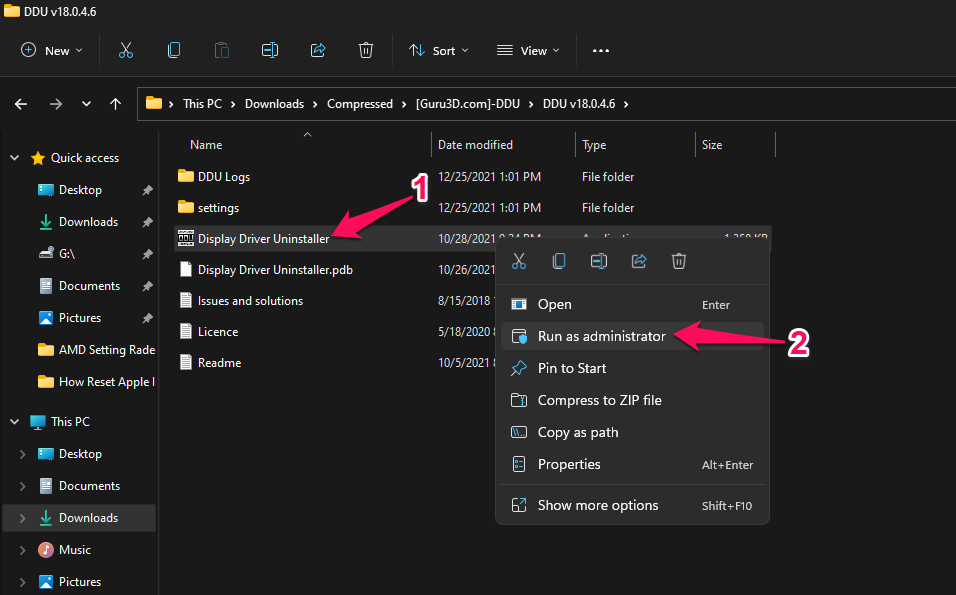Go back with the left arrow button

point(21,104)
